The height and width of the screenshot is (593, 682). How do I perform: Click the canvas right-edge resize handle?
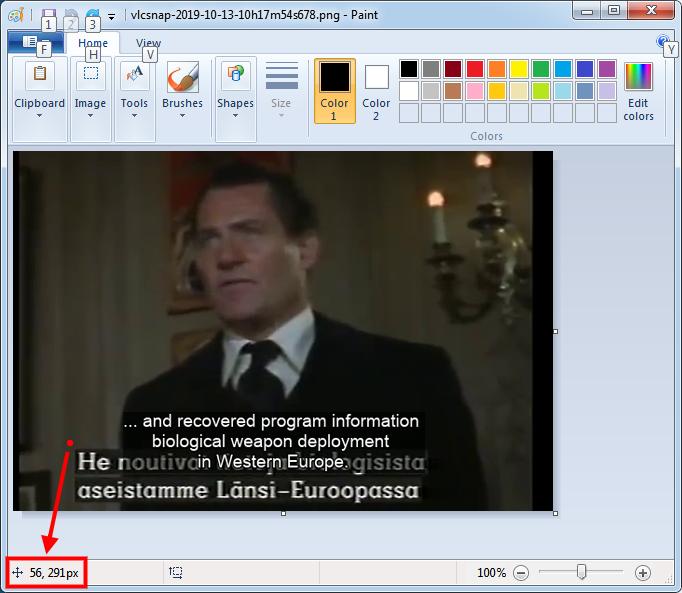point(555,332)
